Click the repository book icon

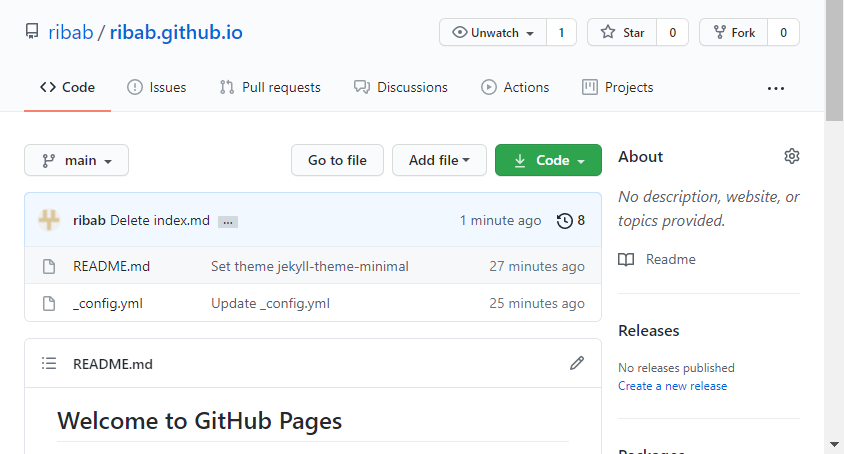32,32
